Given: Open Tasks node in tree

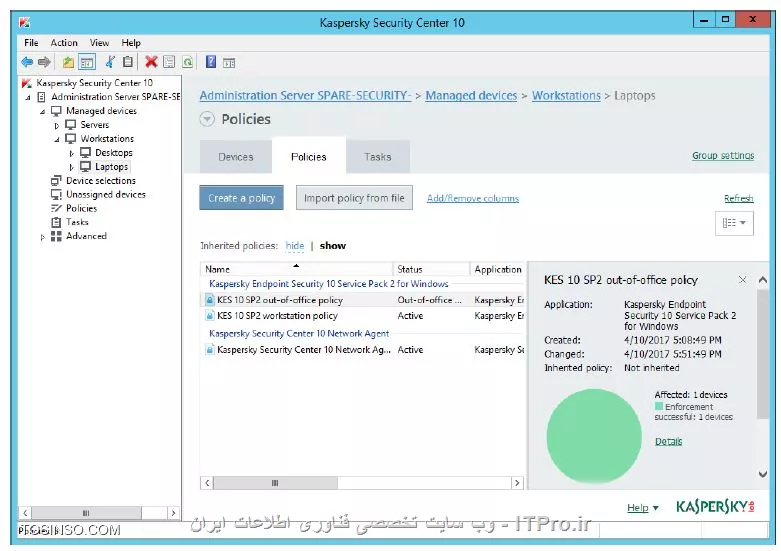Looking at the screenshot, I should click(77, 222).
